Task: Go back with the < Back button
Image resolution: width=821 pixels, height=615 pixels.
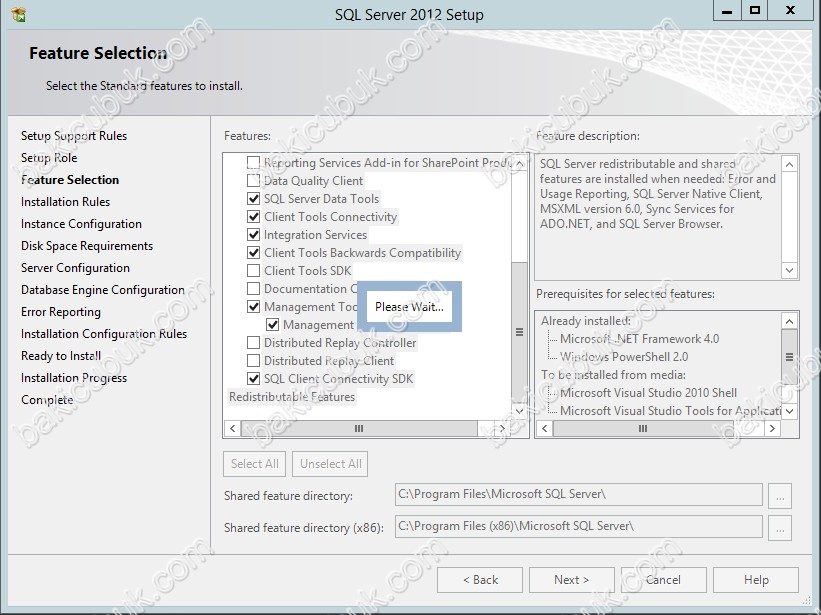Action: [480, 580]
